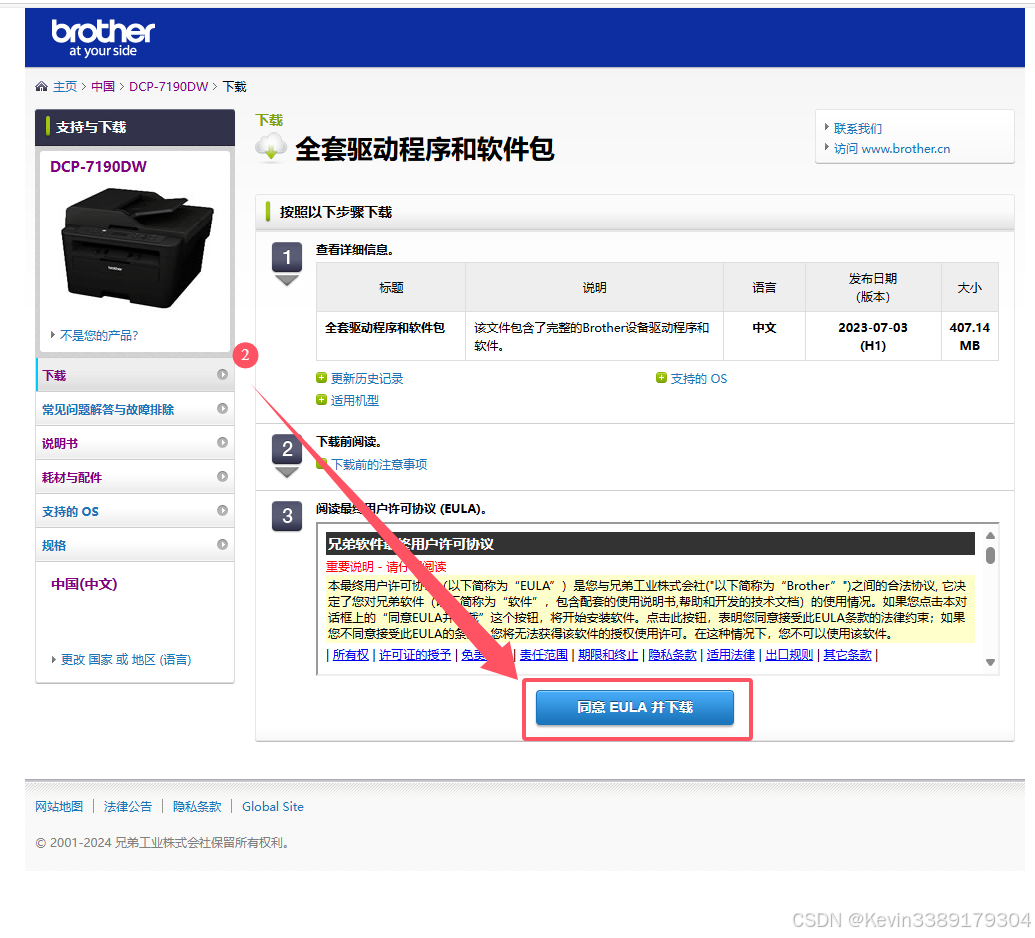
Task: Click DCP-7190DW model title in sidebar
Action: click(x=98, y=166)
